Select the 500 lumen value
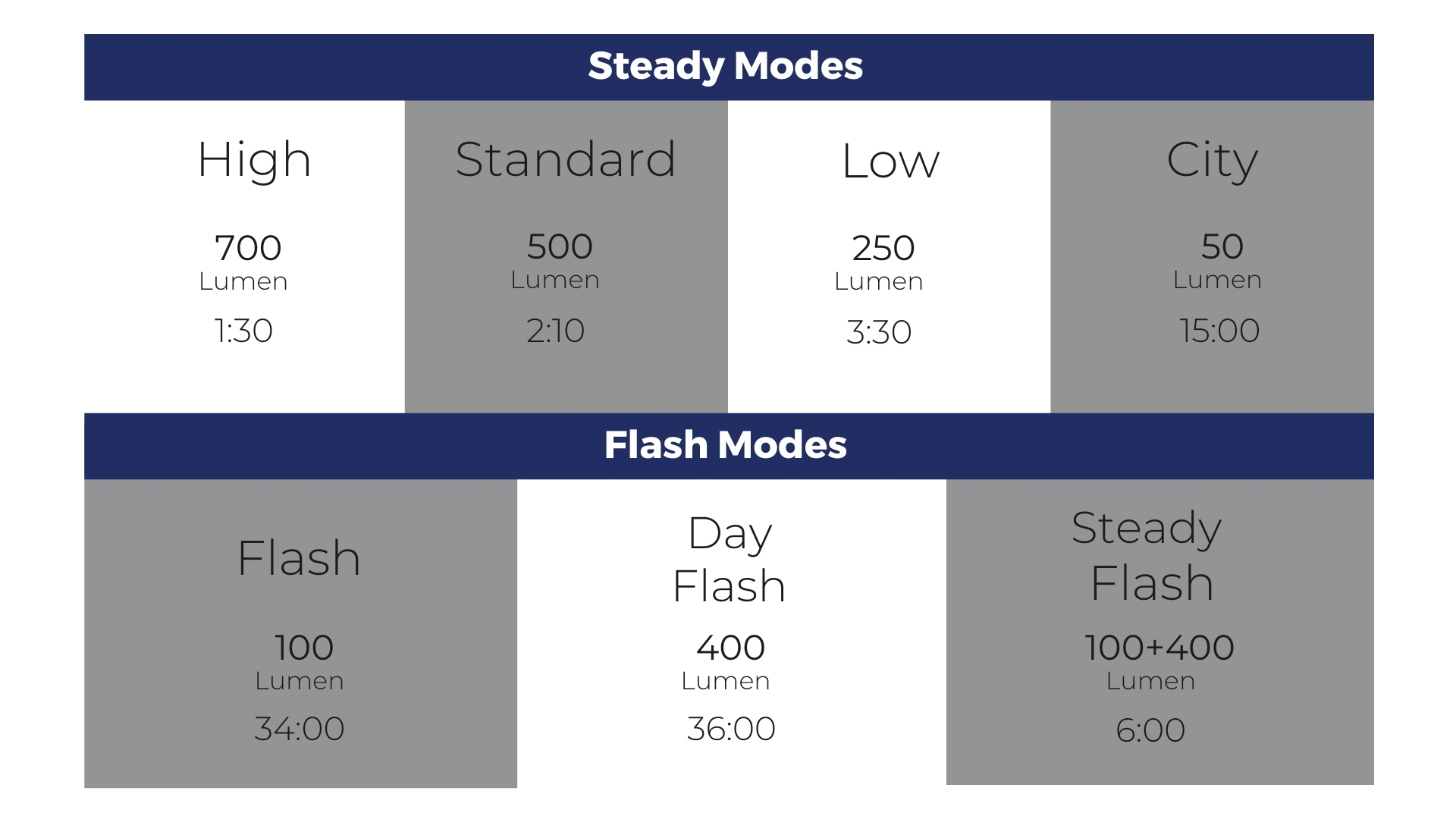This screenshot has height=819, width=1456. pos(560,246)
